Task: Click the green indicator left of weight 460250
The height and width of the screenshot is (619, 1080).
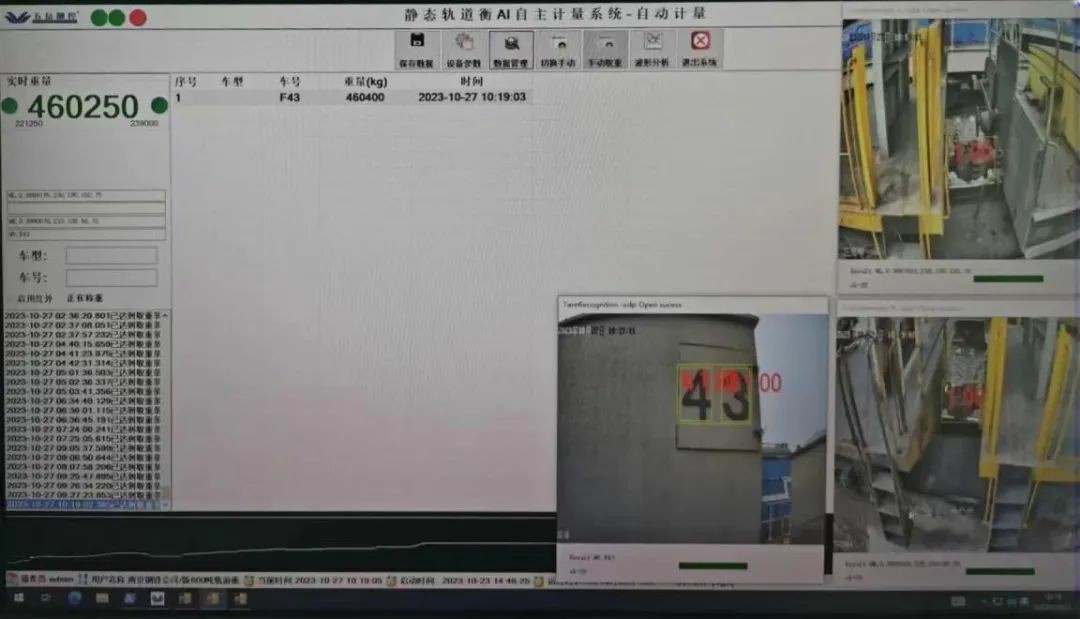Action: click(x=10, y=106)
